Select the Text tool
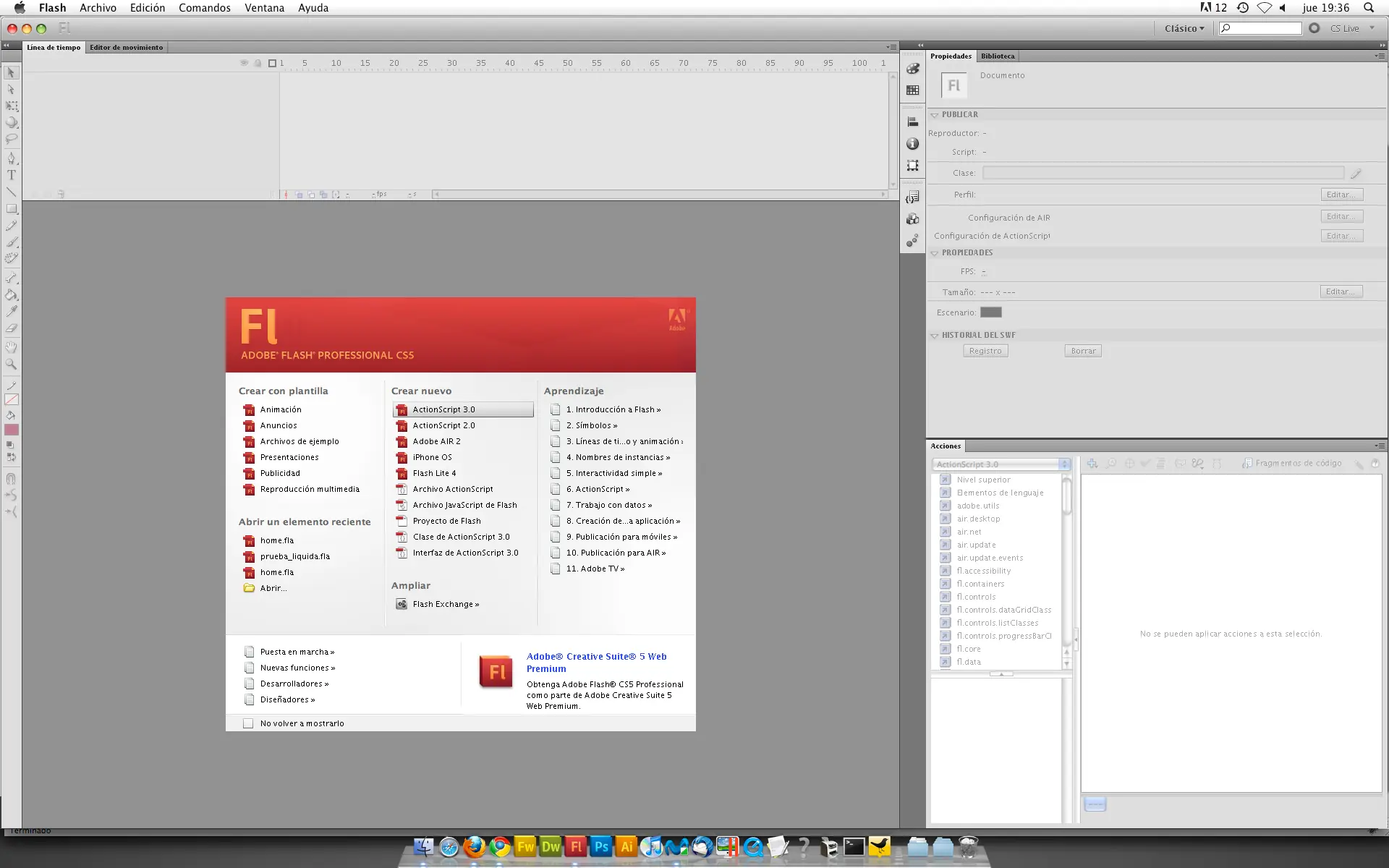The width and height of the screenshot is (1389, 868). (x=11, y=175)
